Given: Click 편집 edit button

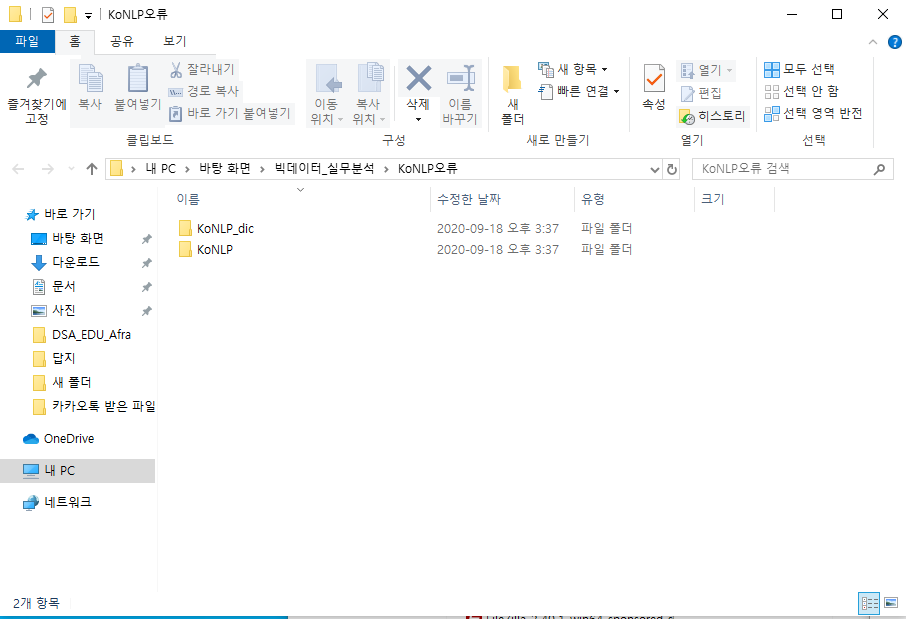Looking at the screenshot, I should 701,93.
